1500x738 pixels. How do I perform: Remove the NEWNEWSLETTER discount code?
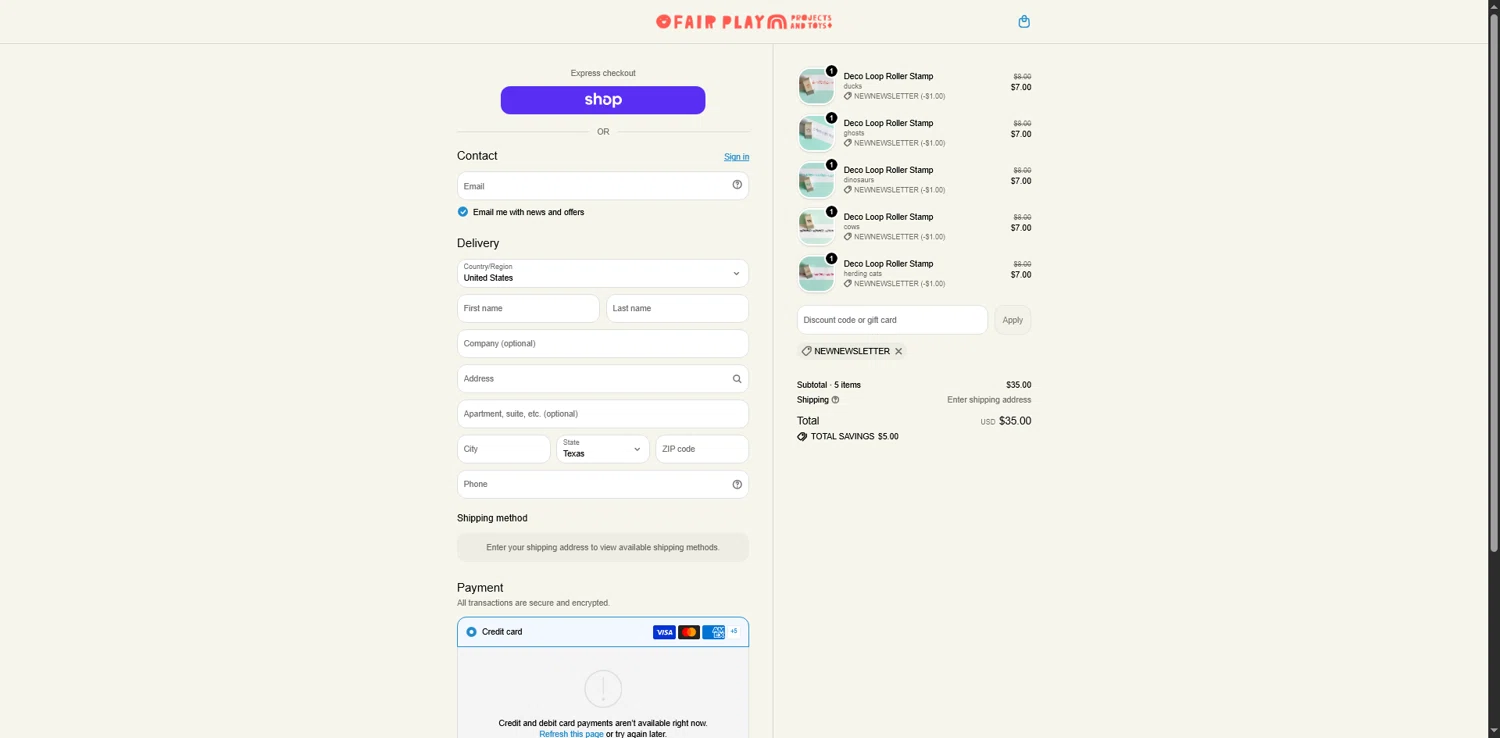tap(898, 351)
